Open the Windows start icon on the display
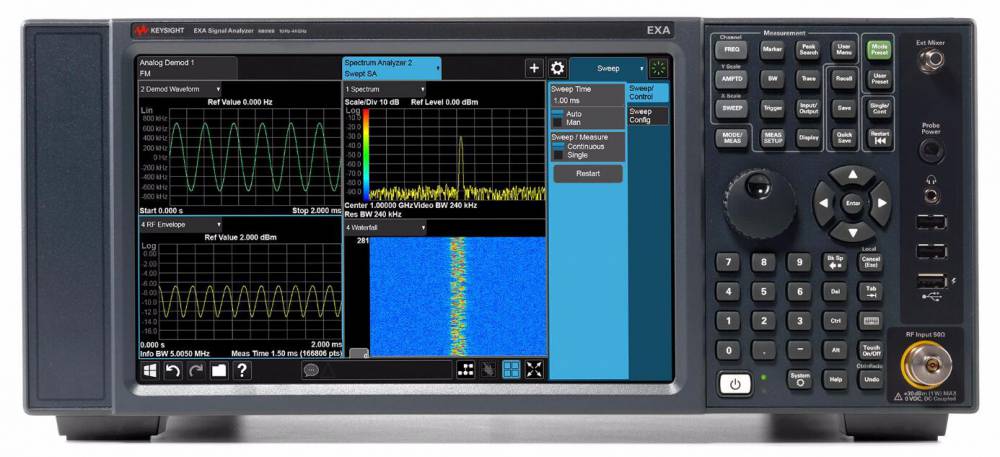This screenshot has height=457, width=1000. coord(151,370)
